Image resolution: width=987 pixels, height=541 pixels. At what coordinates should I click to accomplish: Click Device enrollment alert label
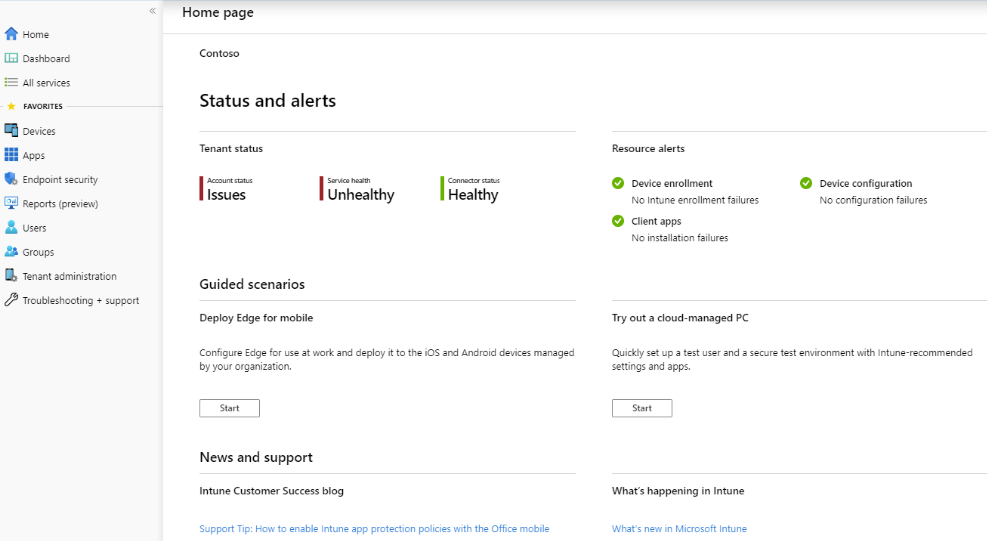(672, 183)
